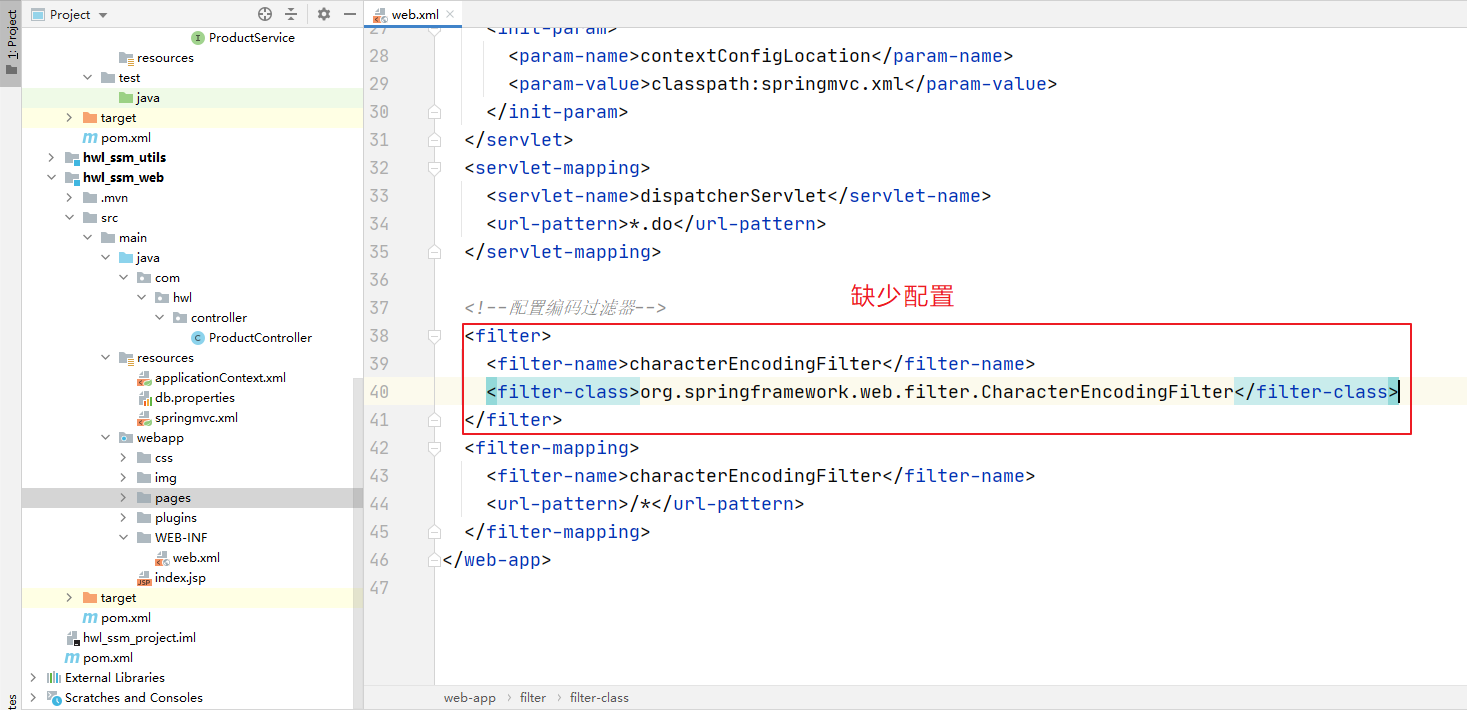Close the web.xml editor tab
This screenshot has height=710, width=1467.
449,15
